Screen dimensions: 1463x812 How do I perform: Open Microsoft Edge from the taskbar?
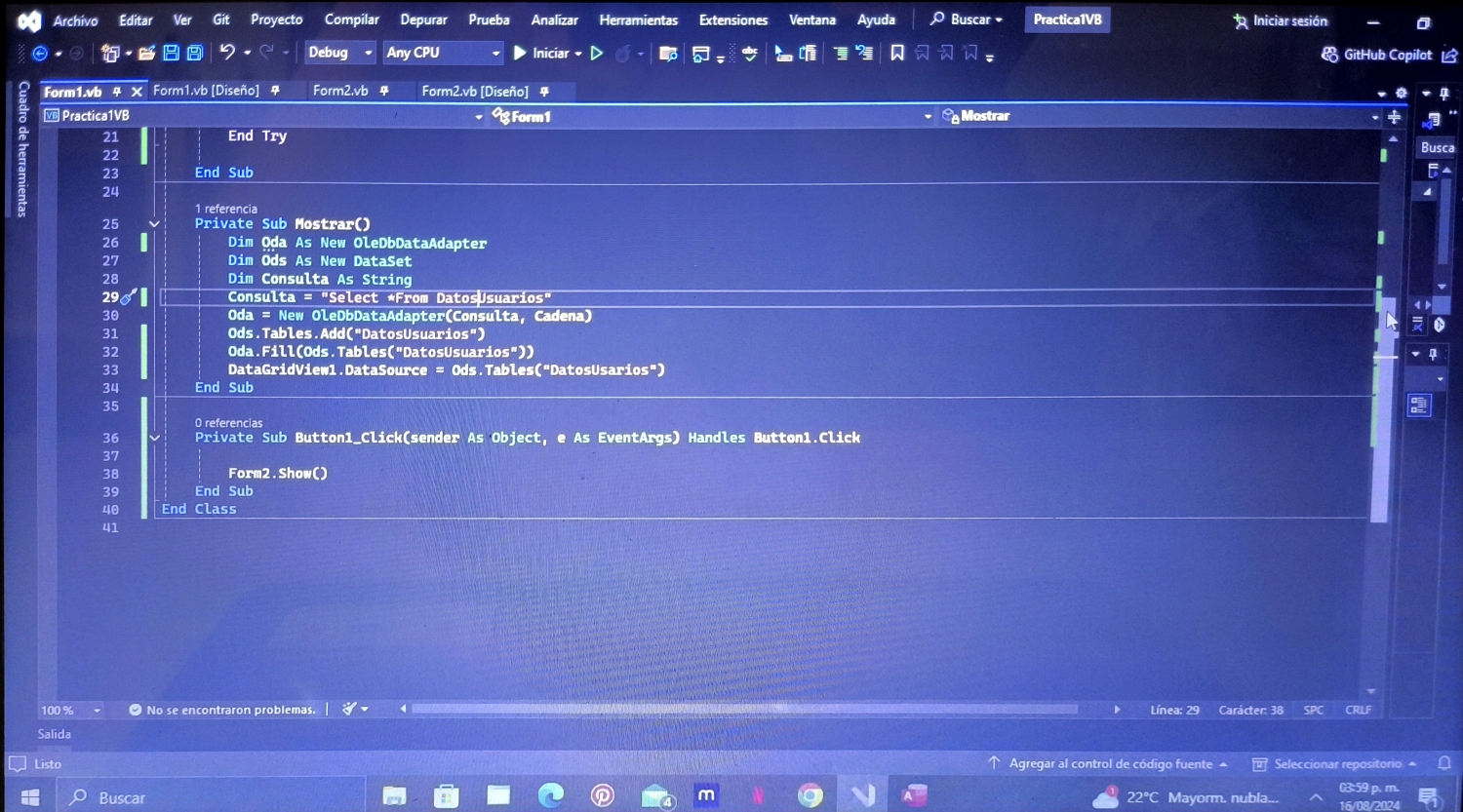click(550, 795)
